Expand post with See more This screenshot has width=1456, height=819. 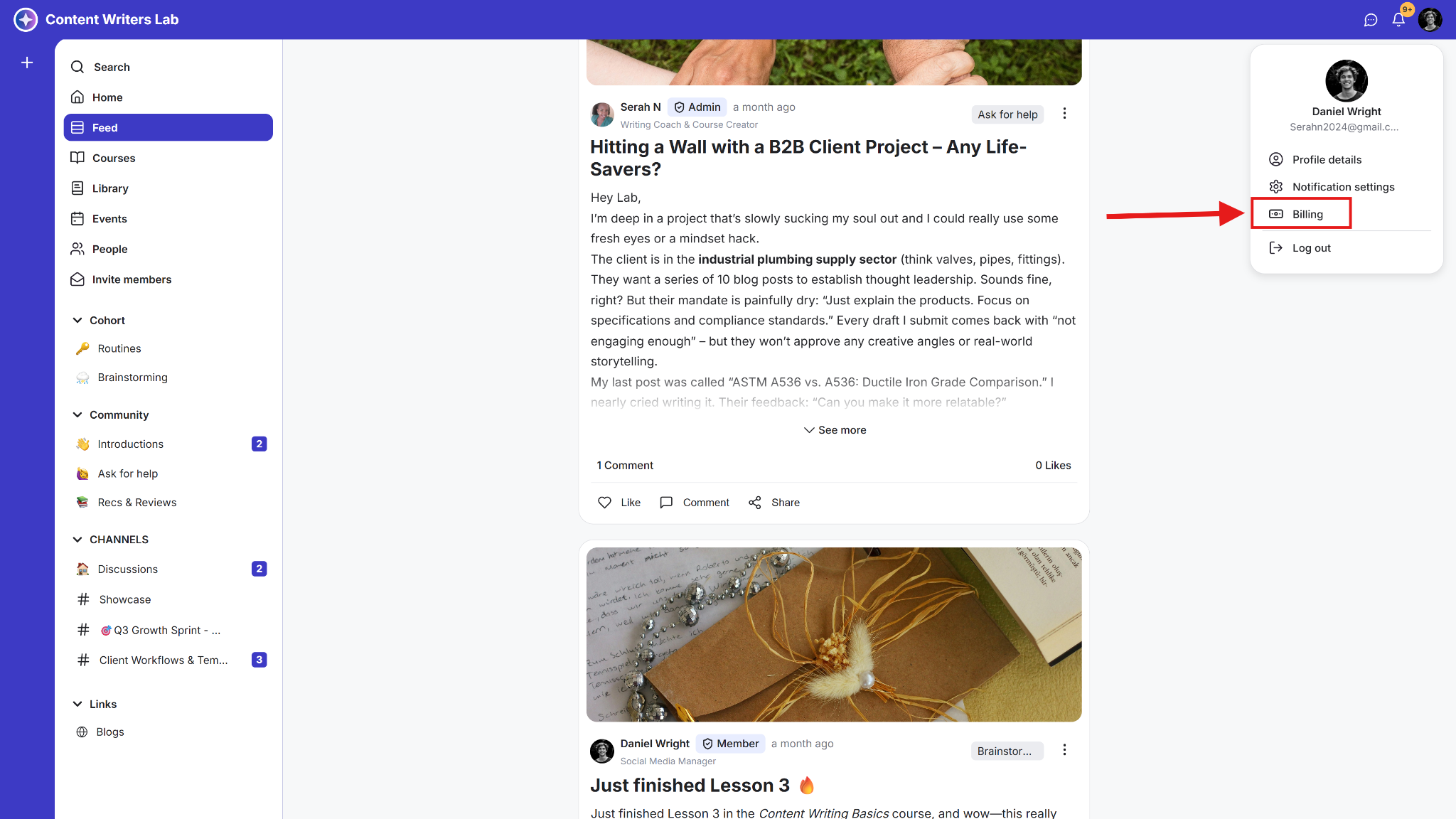point(835,430)
